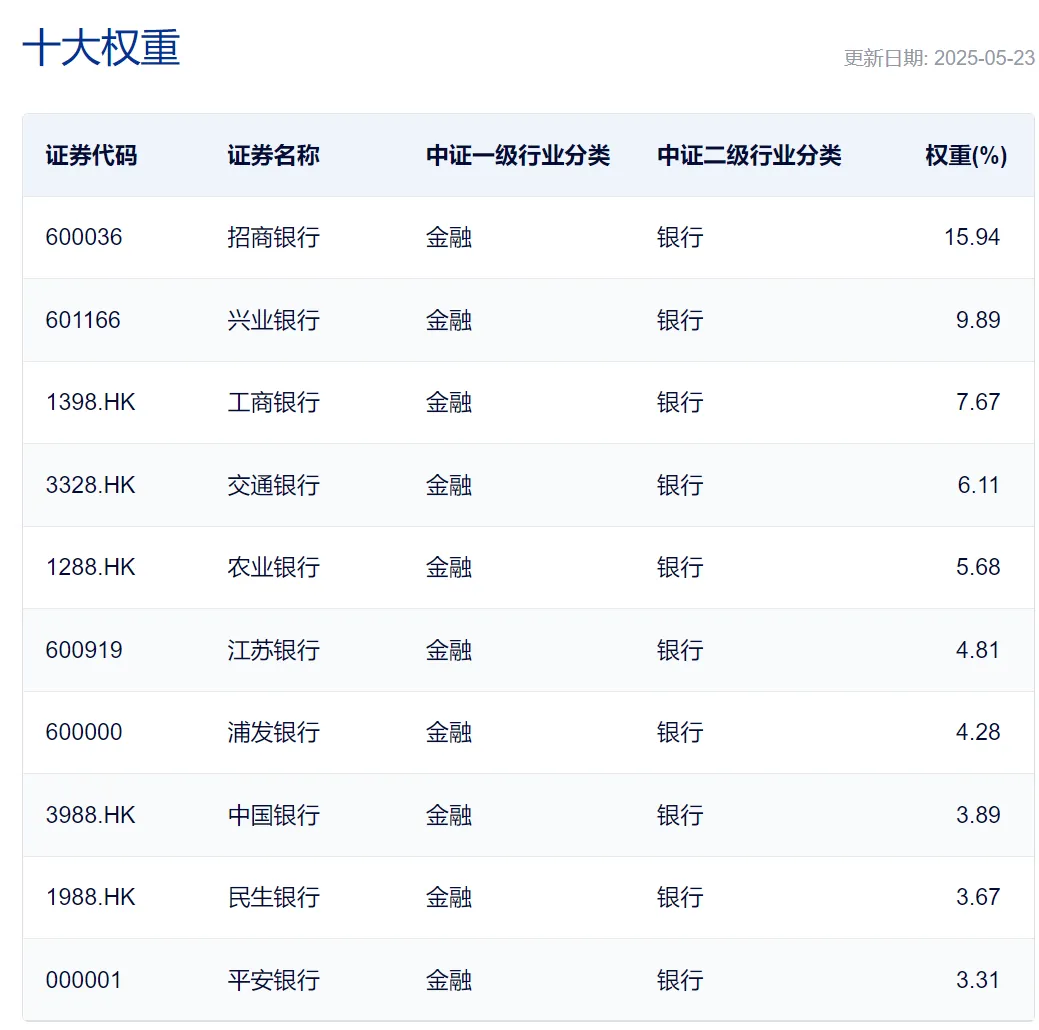1039x1030 pixels.
Task: Select the weight value 3.67
Action: [x=977, y=897]
